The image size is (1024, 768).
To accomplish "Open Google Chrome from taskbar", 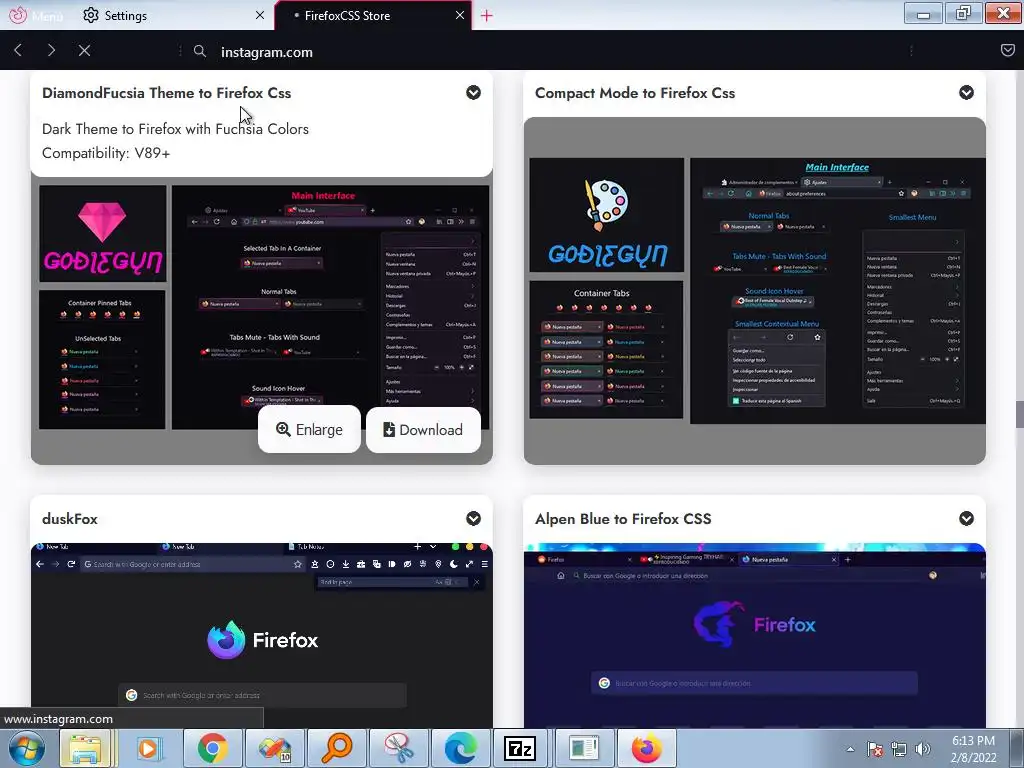I will tap(212, 748).
